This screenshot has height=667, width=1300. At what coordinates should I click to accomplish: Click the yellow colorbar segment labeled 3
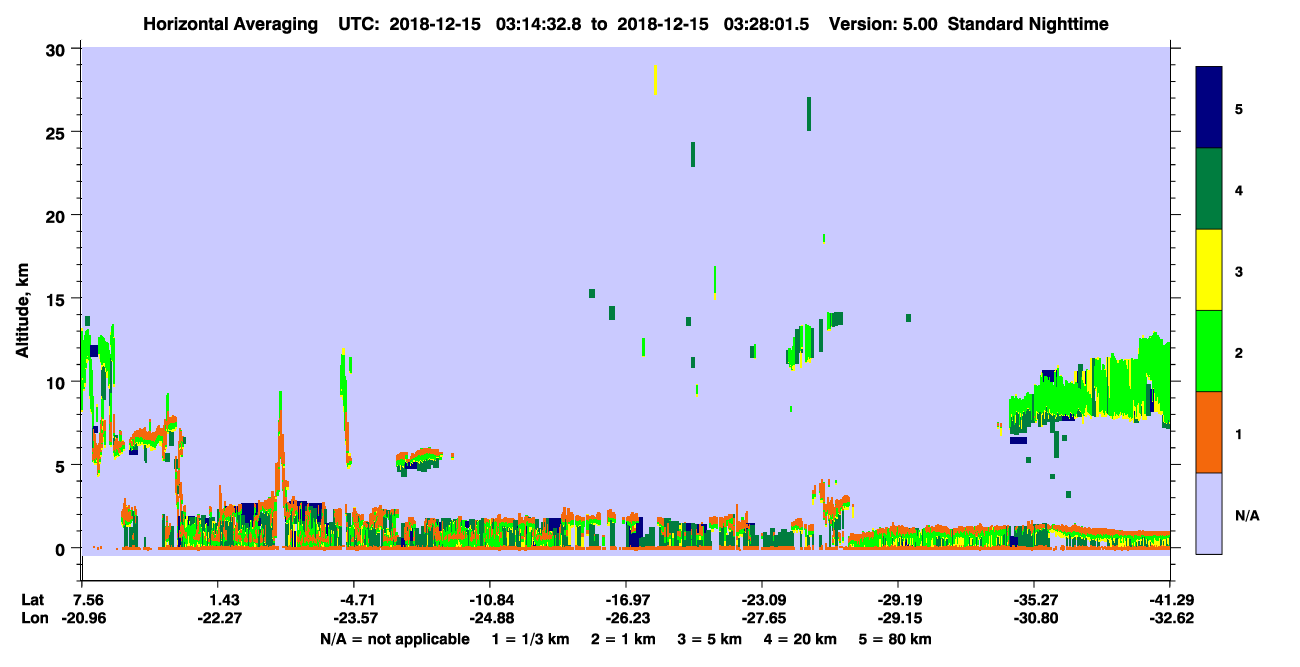click(x=1209, y=270)
